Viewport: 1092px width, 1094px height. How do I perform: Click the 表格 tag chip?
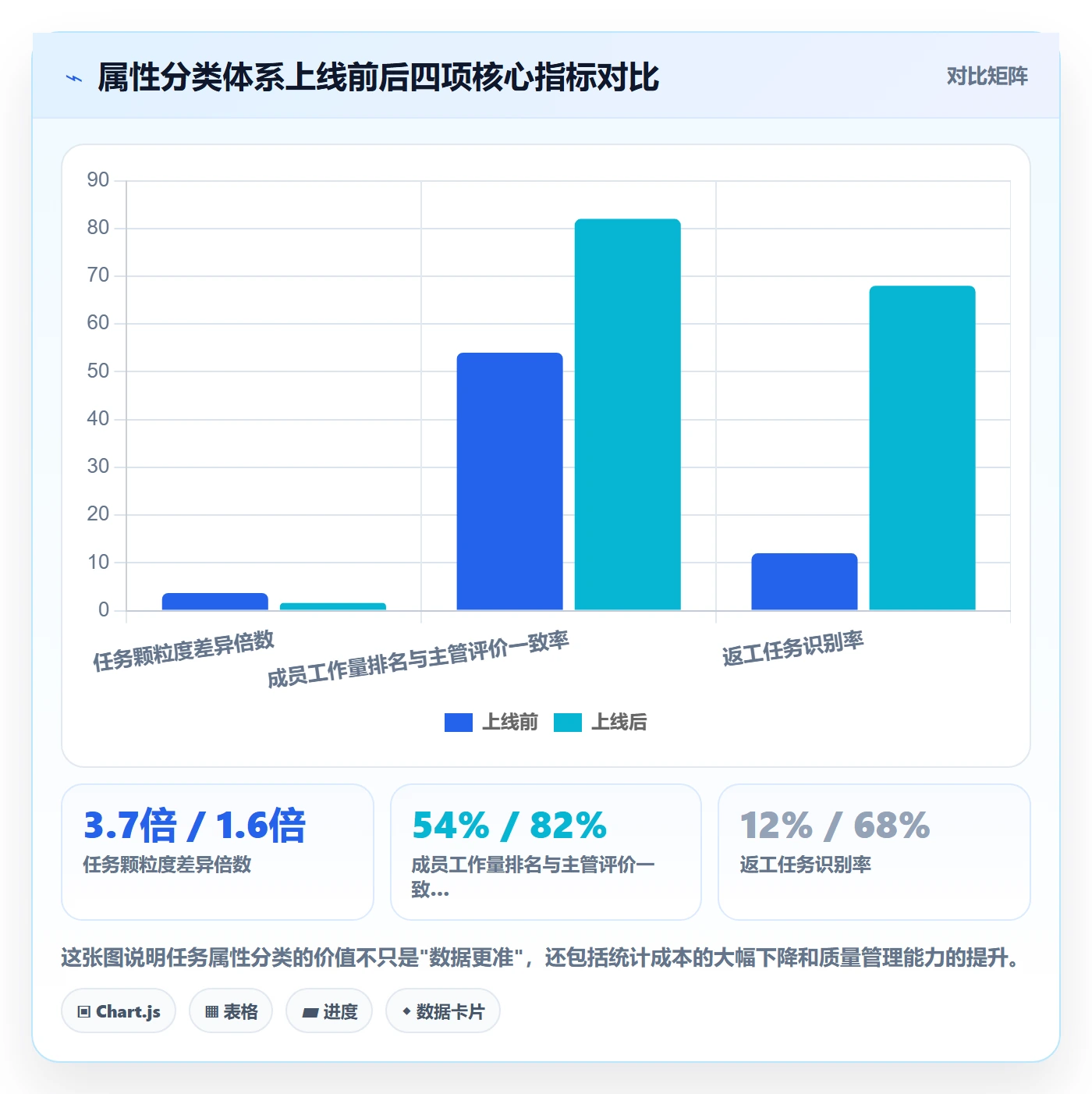pos(231,1011)
